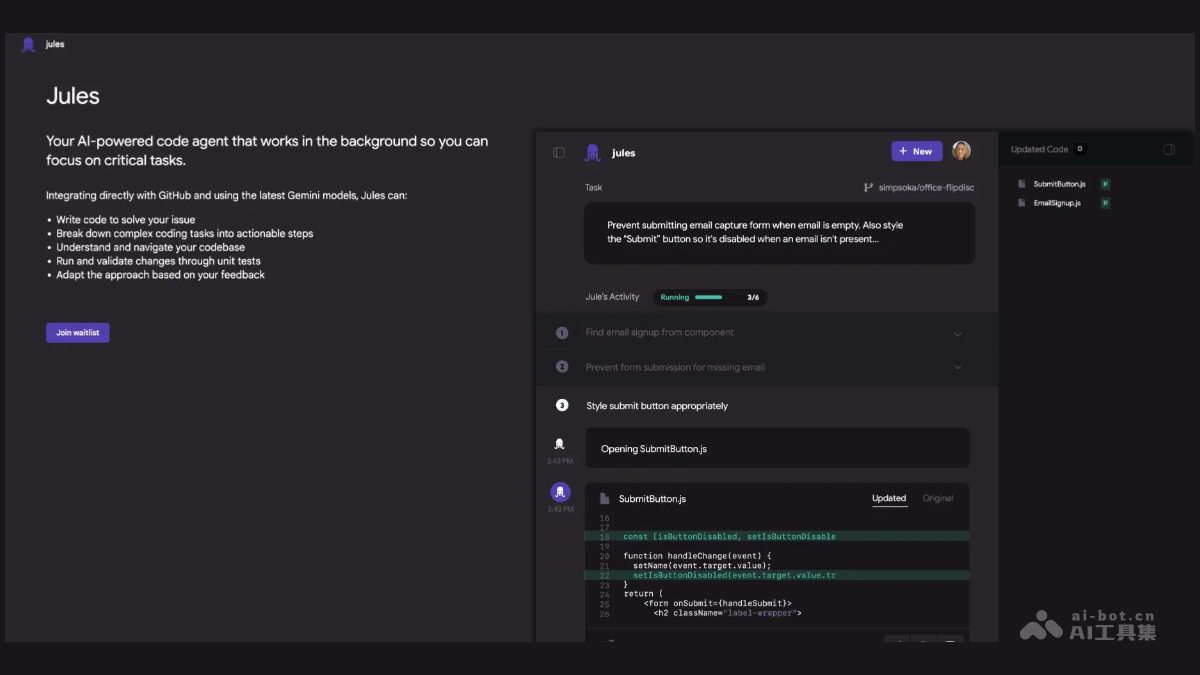Image resolution: width=1200 pixels, height=675 pixels.
Task: Click the step 3 numbered circle icon
Action: (x=561, y=405)
